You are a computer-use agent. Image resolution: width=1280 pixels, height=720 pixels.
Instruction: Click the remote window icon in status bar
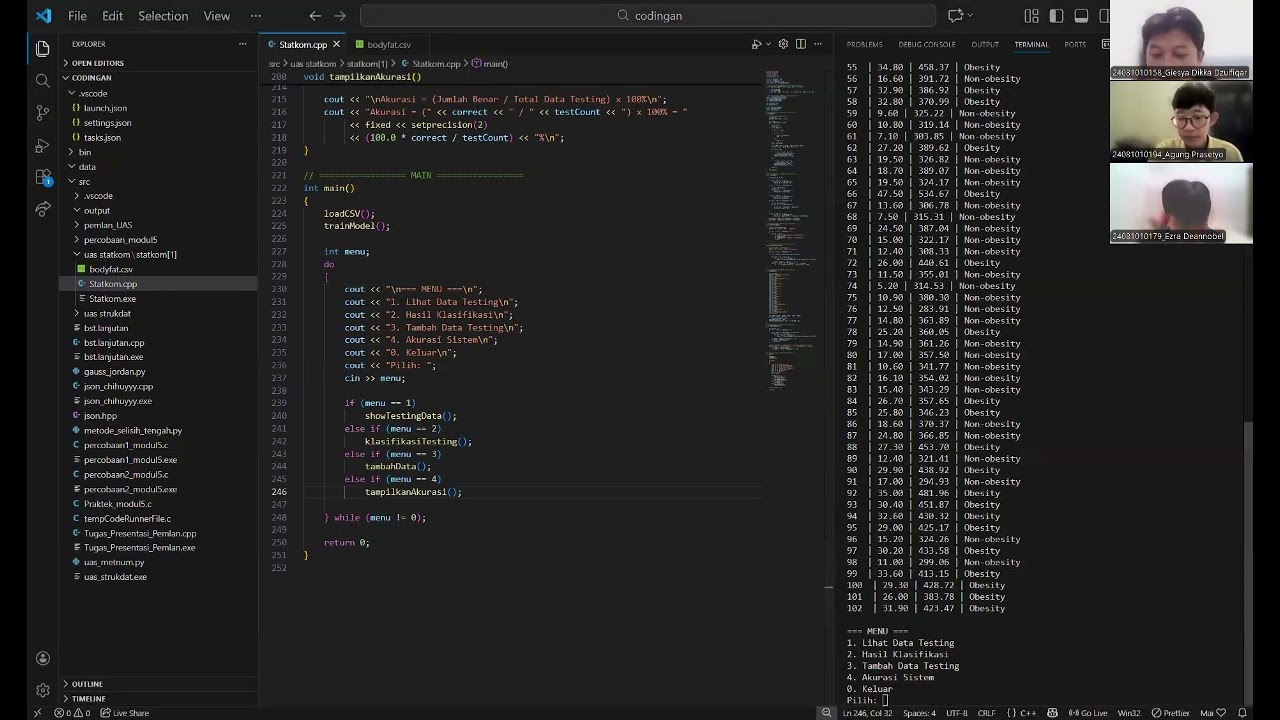point(37,713)
